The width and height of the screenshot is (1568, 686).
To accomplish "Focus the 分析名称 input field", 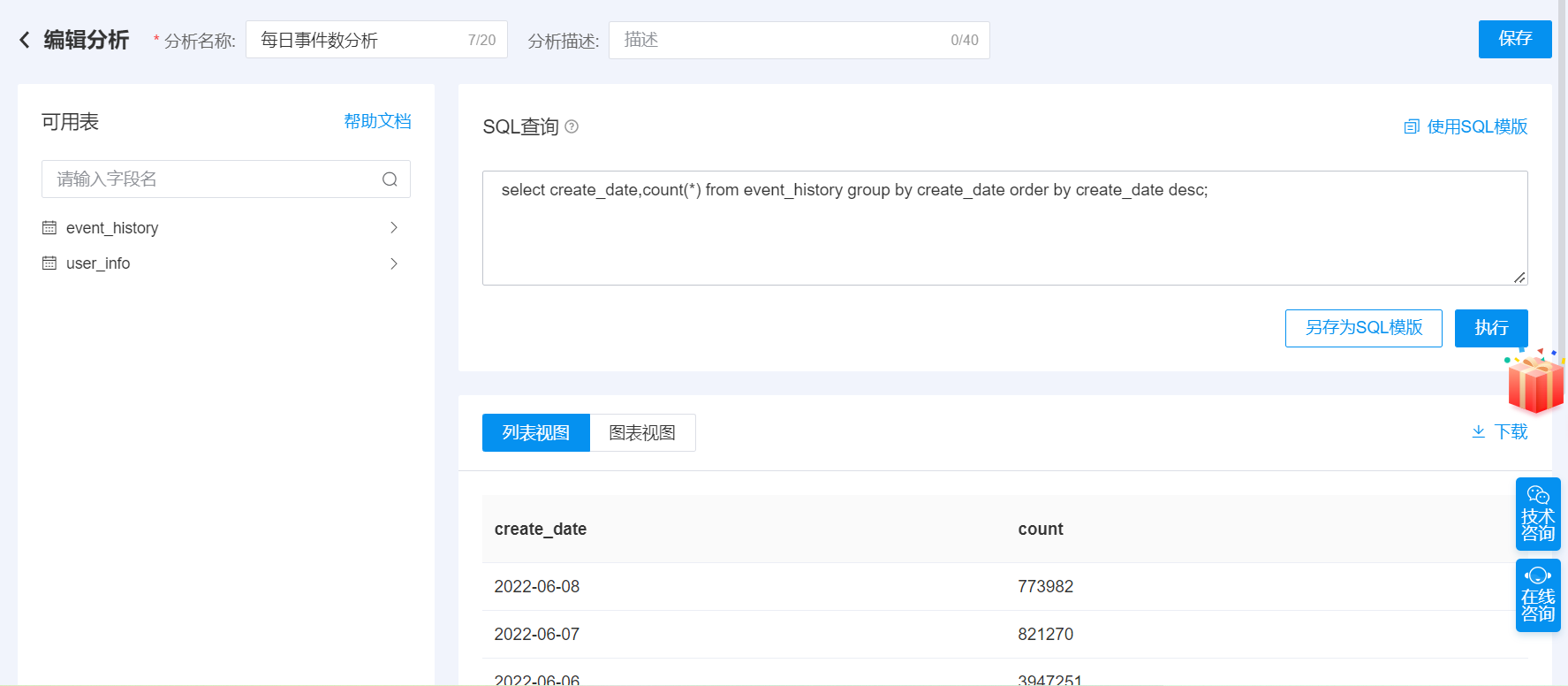I will tap(376, 40).
